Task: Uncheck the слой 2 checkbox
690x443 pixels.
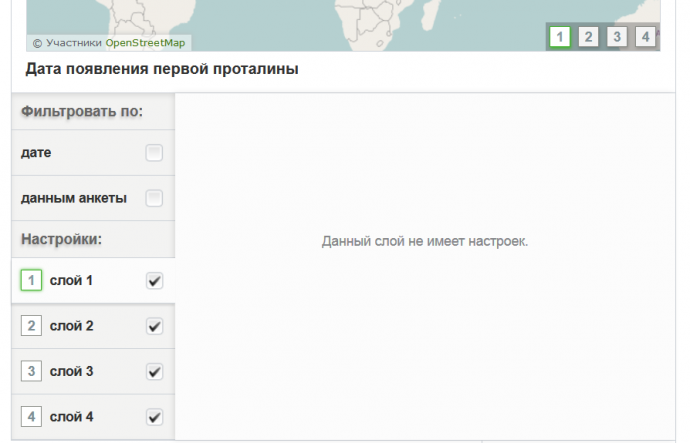Action: pos(154,326)
